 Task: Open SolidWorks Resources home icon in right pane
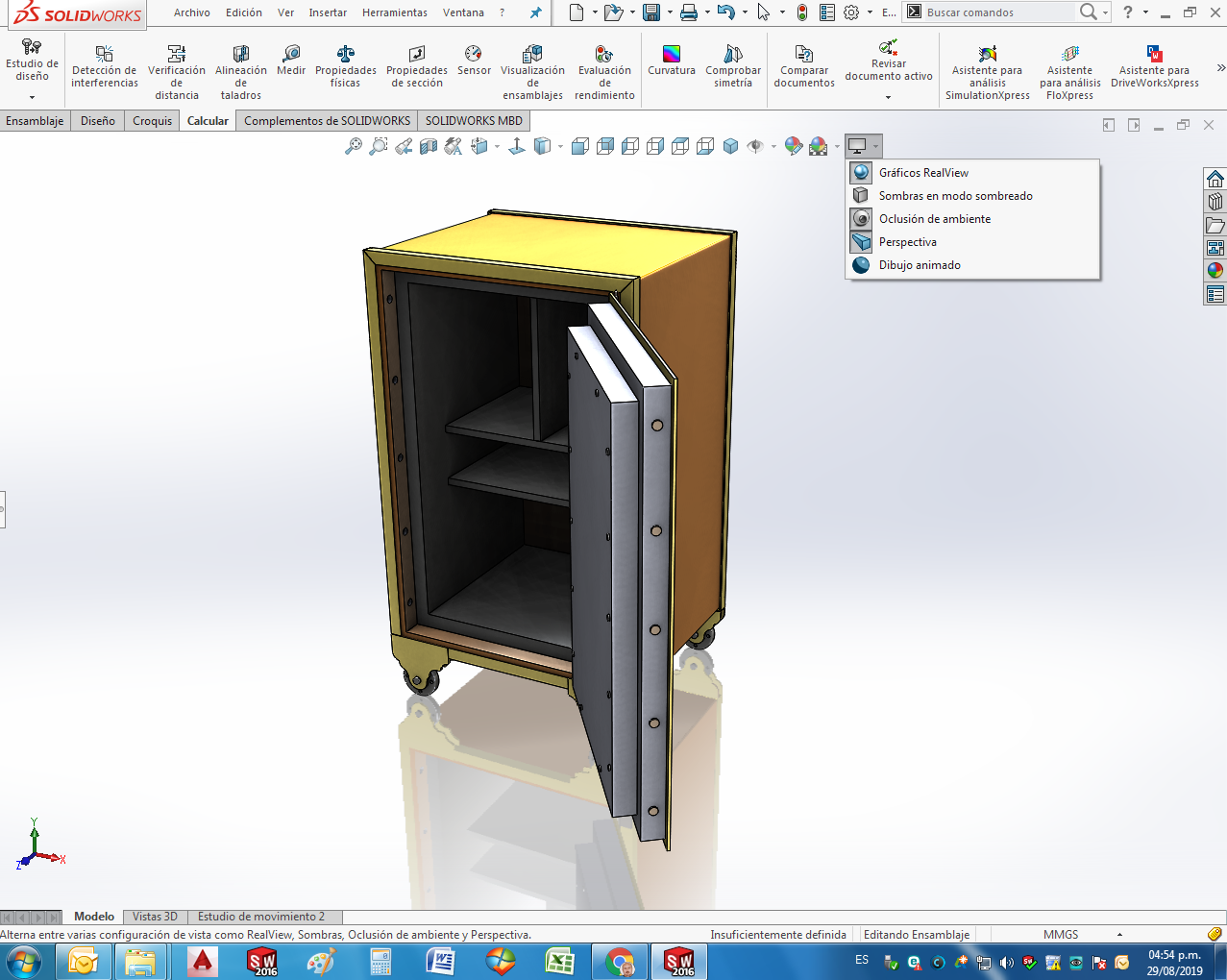1215,179
